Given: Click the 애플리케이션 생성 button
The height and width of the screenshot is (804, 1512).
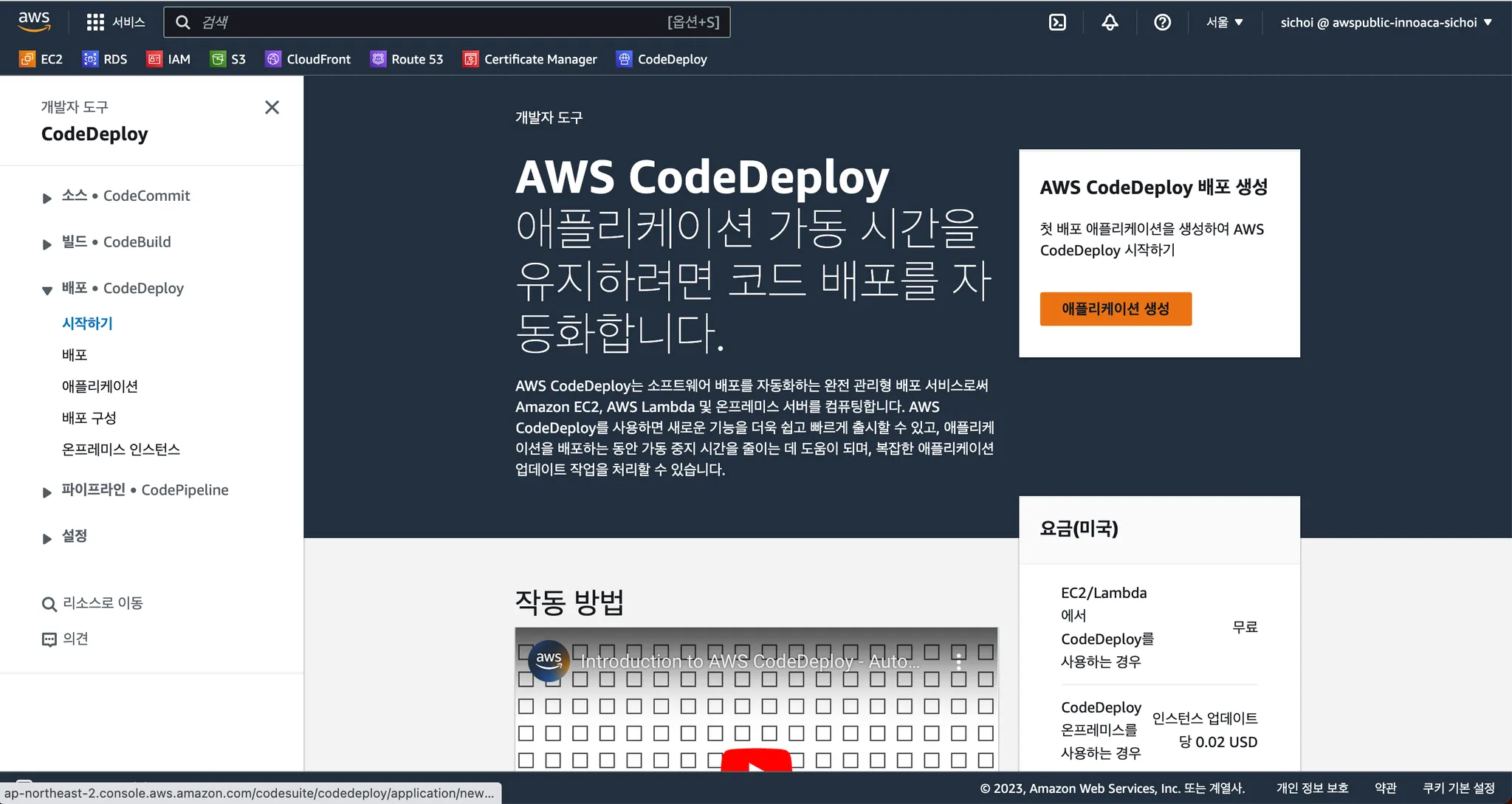Looking at the screenshot, I should 1115,309.
